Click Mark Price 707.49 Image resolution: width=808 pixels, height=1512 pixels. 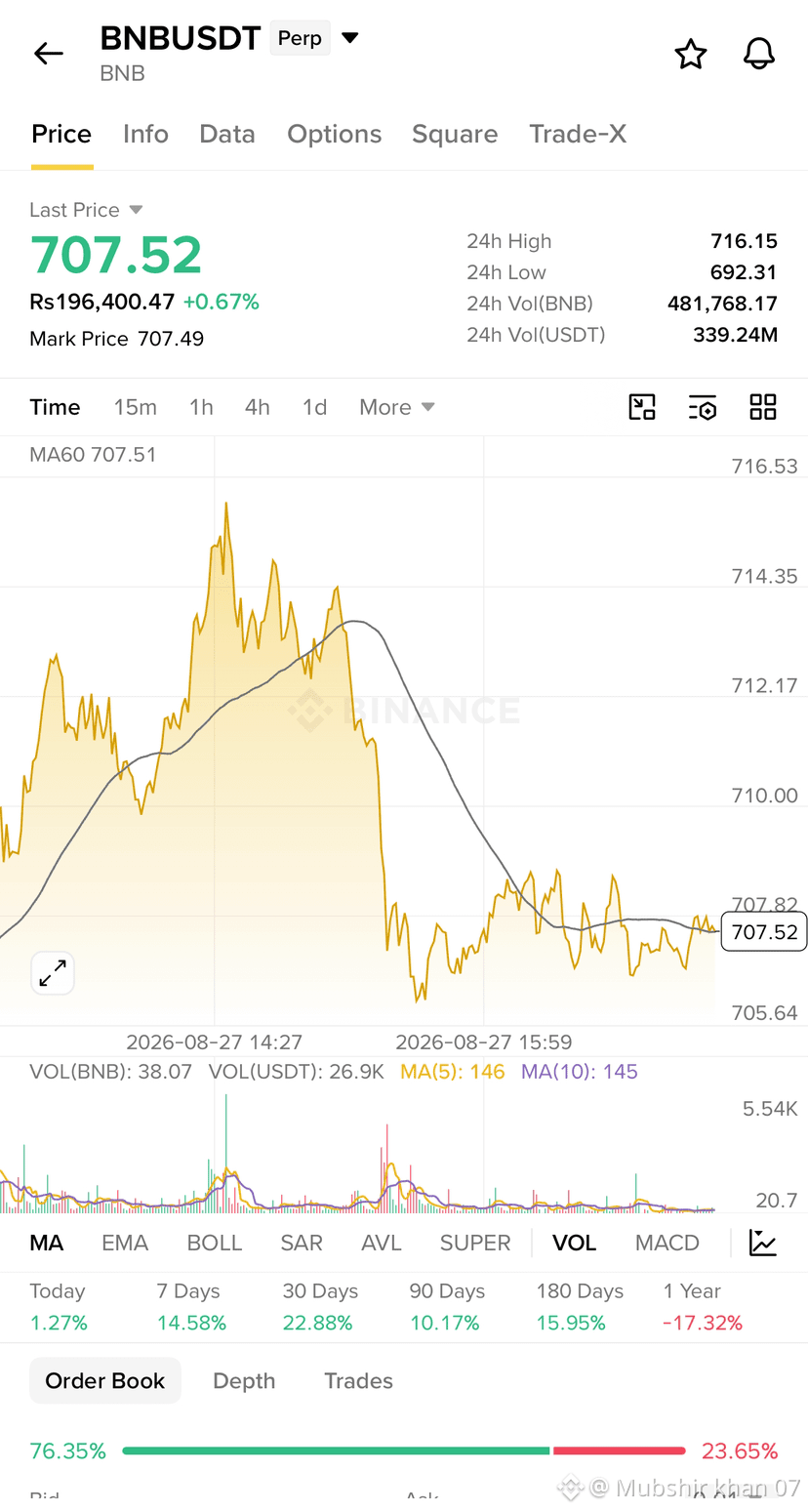[117, 339]
